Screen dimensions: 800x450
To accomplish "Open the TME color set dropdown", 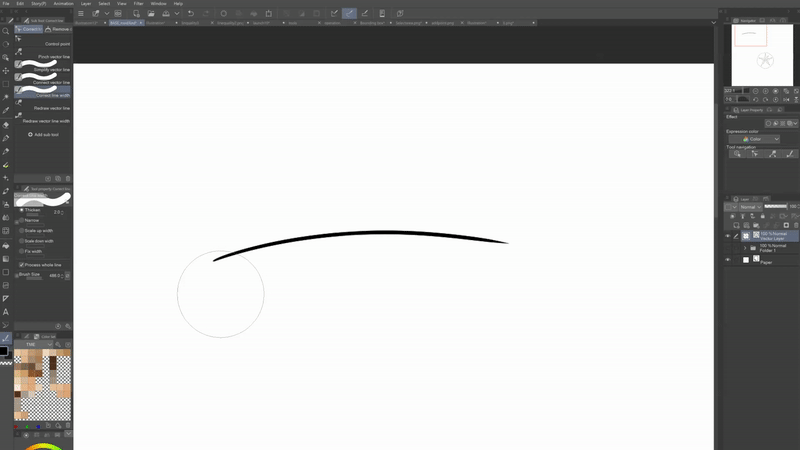I will 34,344.
